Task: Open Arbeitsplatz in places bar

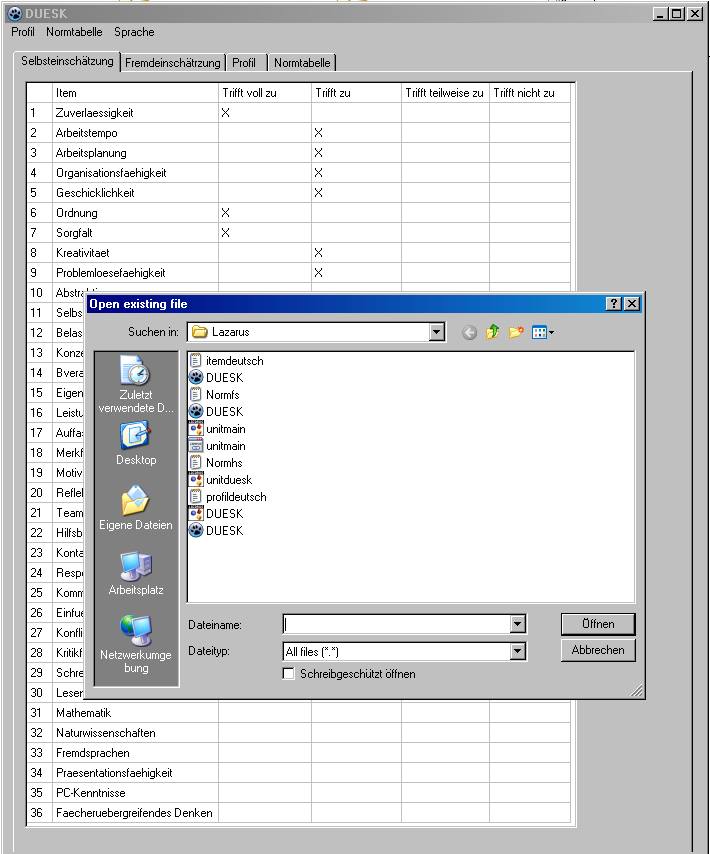Action: click(x=136, y=574)
